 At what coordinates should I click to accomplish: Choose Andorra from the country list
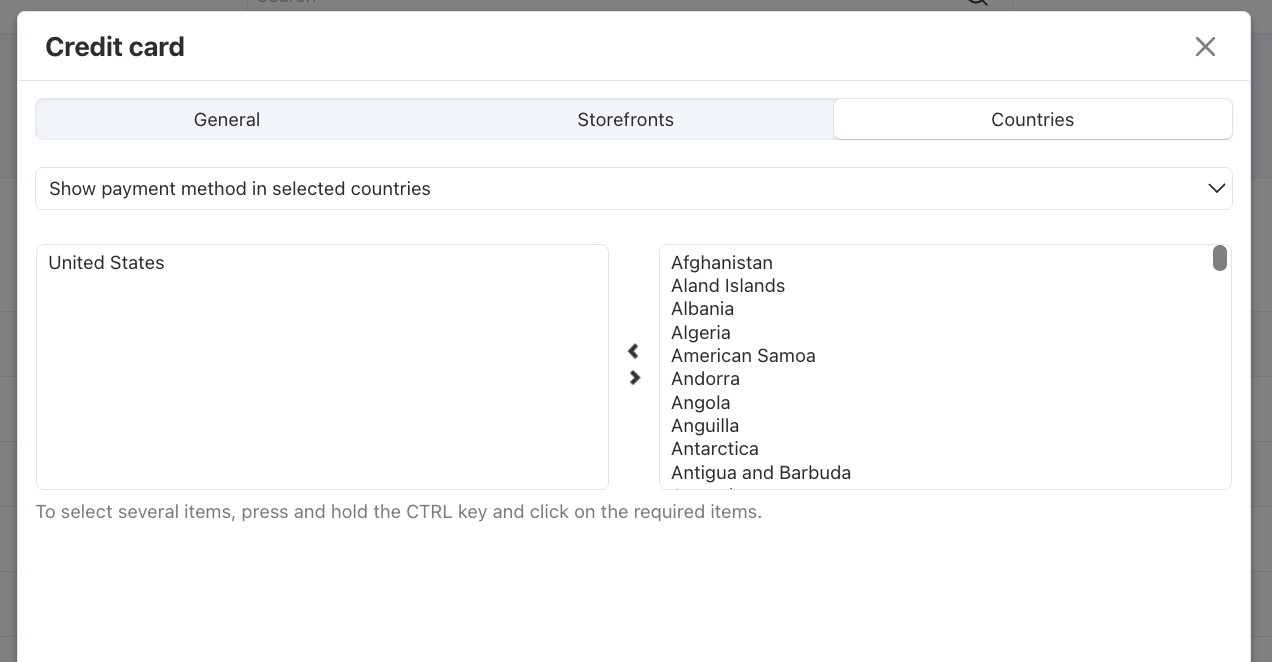[x=705, y=378]
